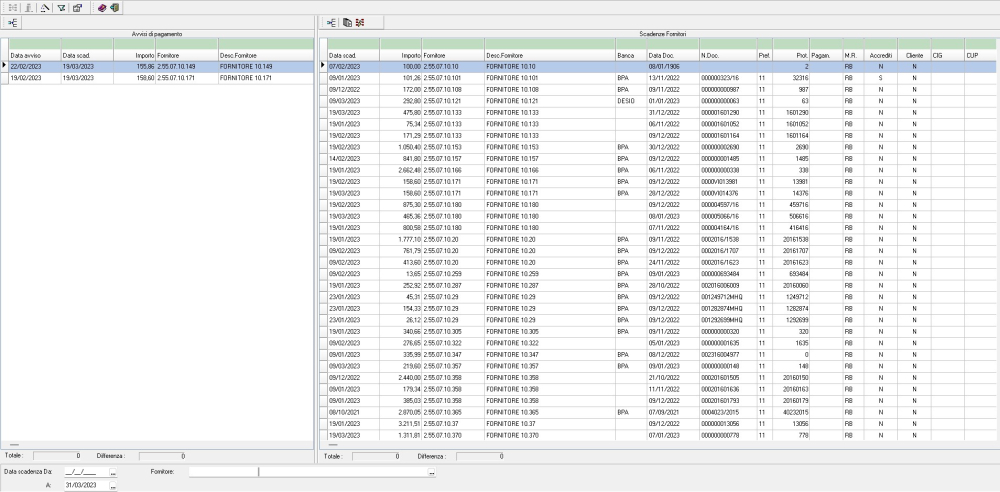
Task: Click the filter funnel toolbar icon
Action: coord(61,7)
